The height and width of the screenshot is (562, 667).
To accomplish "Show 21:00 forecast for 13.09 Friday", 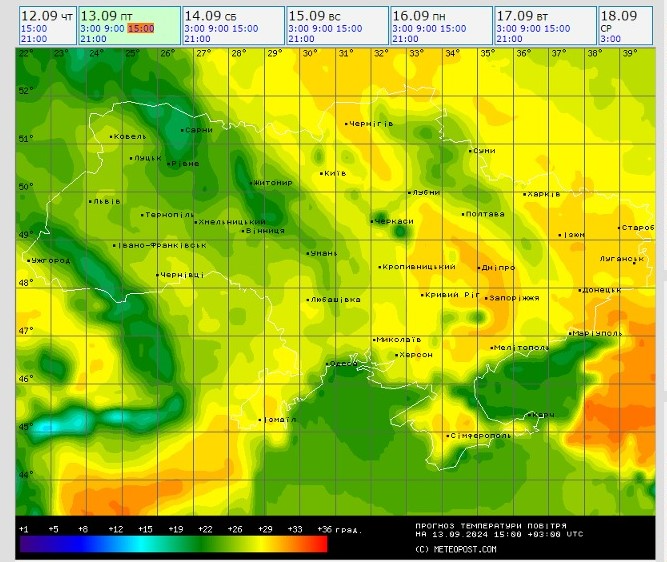I will [x=93, y=39].
